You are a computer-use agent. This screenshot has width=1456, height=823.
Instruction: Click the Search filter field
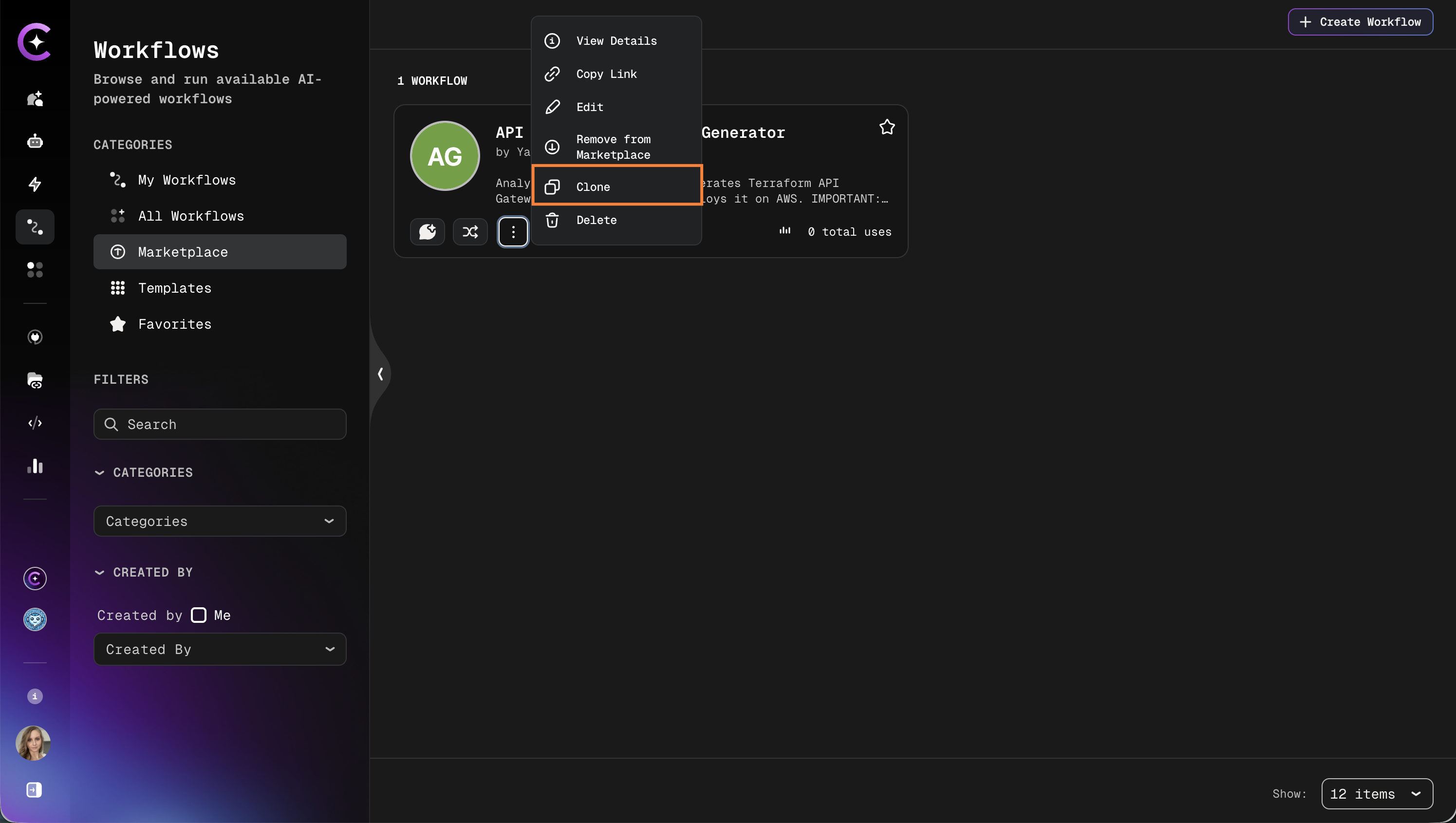(x=220, y=425)
